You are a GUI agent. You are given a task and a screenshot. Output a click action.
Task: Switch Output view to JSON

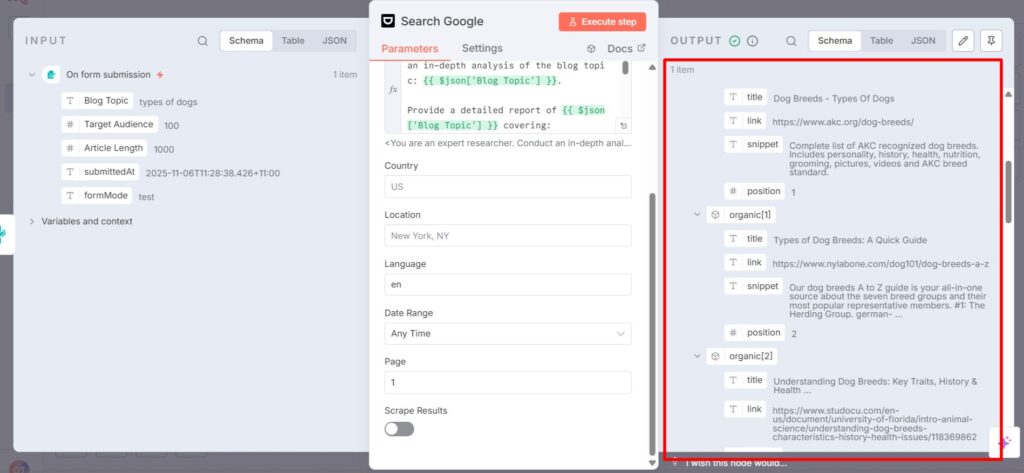pos(923,41)
